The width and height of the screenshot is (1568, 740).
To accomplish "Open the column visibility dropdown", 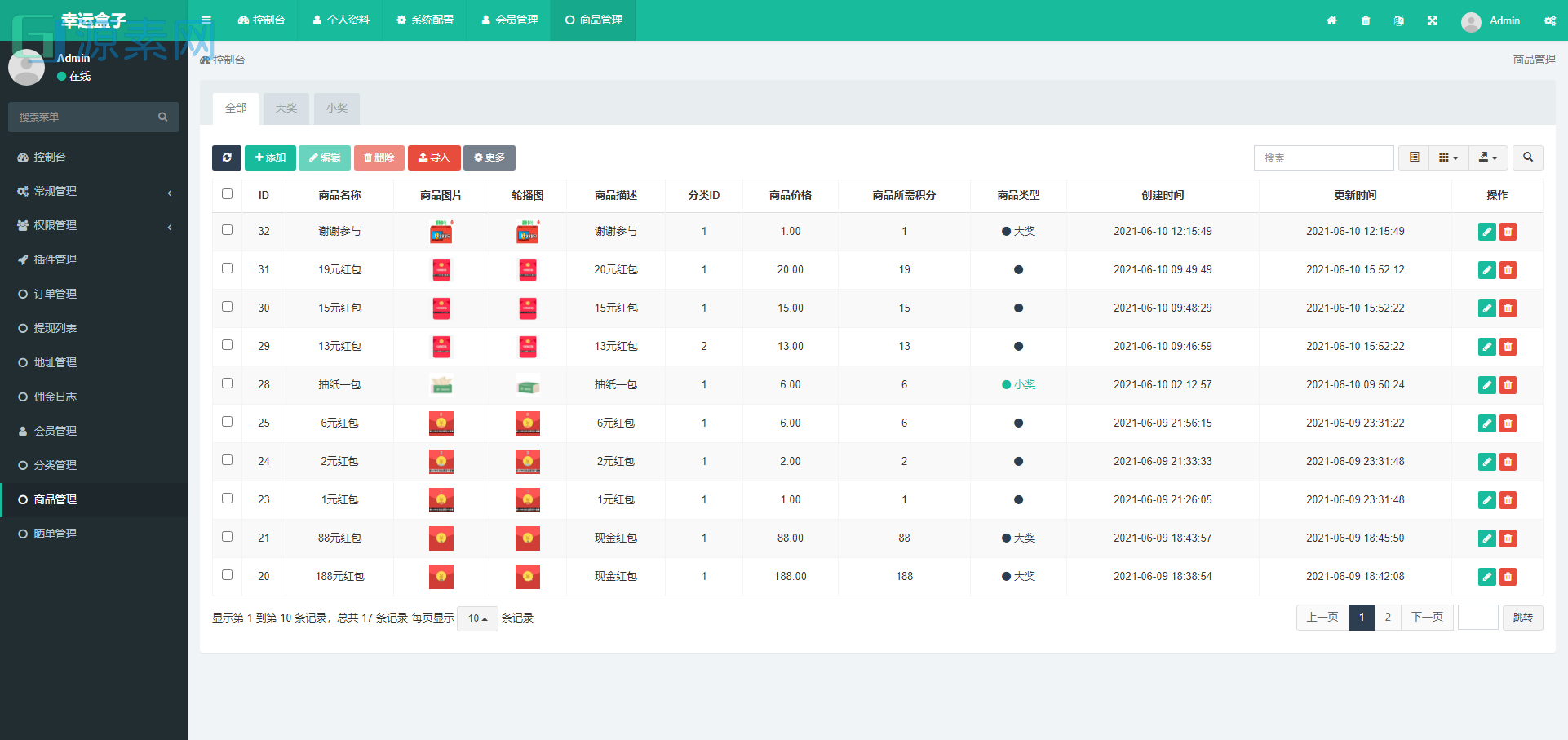I will pos(1448,157).
